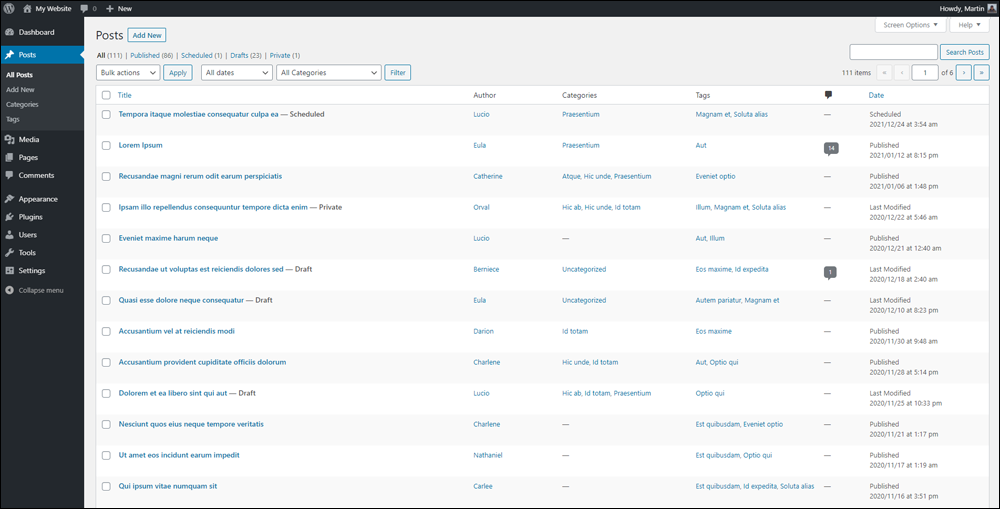This screenshot has width=1000, height=509.
Task: Click the plus New icon in admin bar
Action: (110, 9)
